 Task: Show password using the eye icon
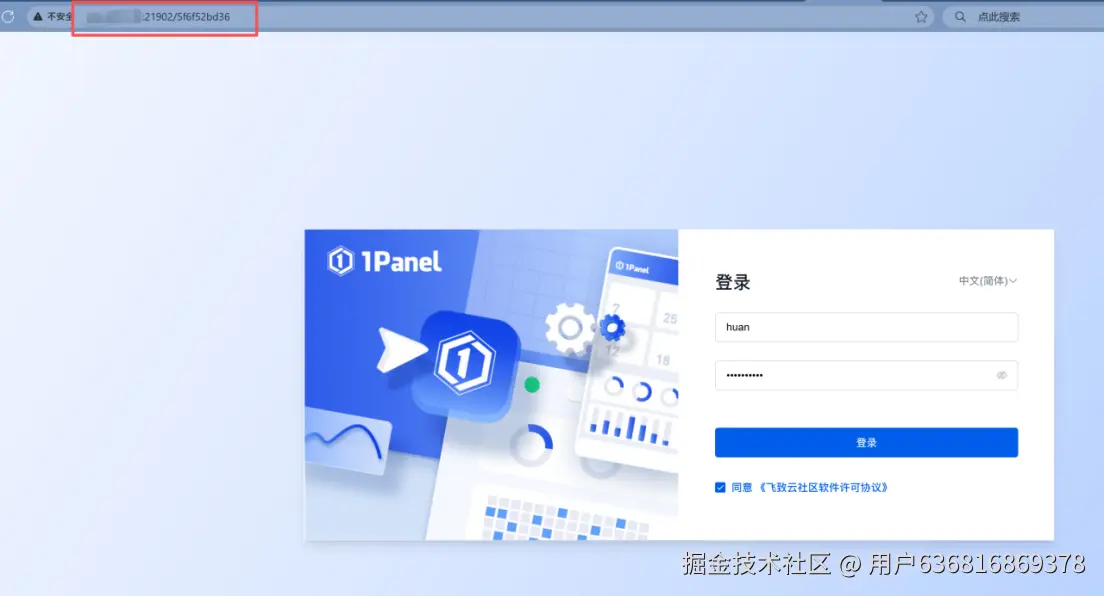tap(1001, 375)
